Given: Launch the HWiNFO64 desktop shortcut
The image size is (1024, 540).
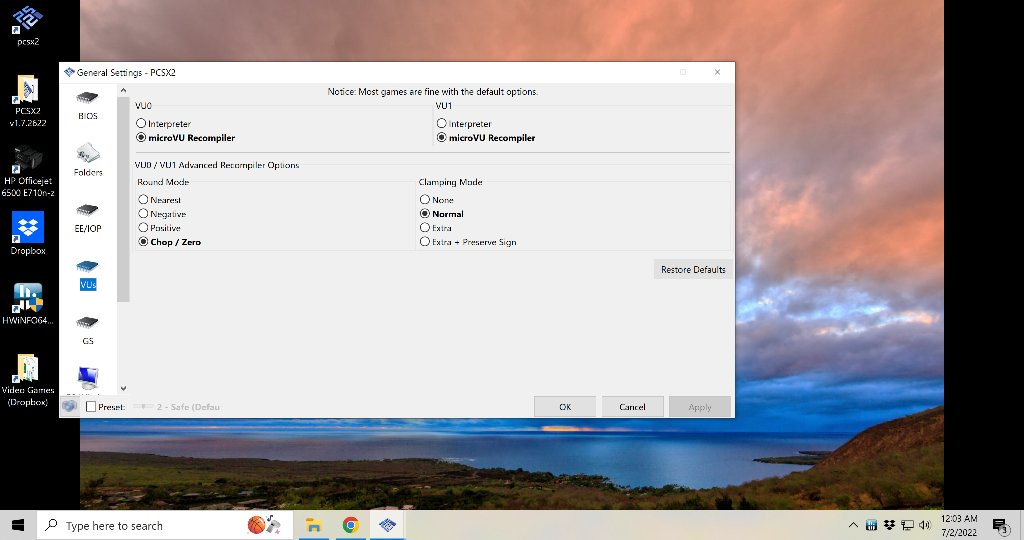Looking at the screenshot, I should tap(27, 304).
